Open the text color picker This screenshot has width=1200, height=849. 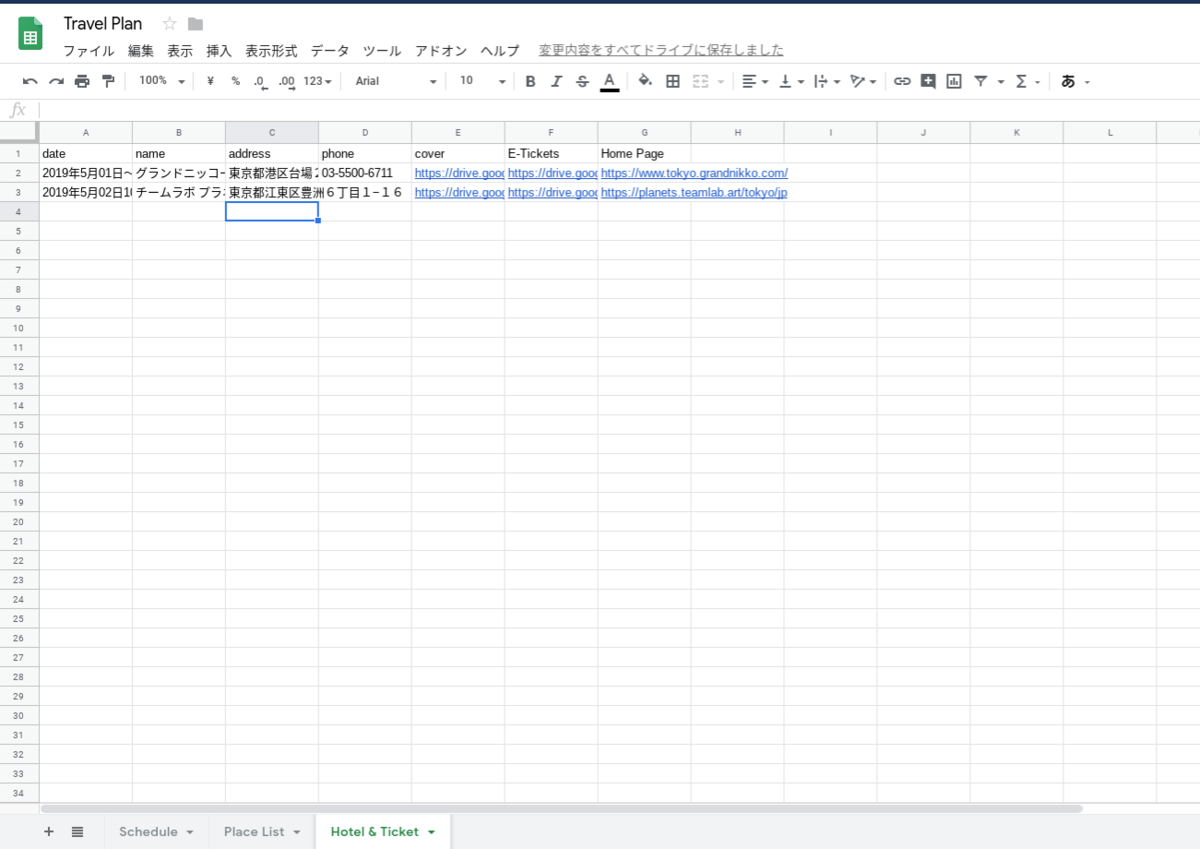pos(609,81)
